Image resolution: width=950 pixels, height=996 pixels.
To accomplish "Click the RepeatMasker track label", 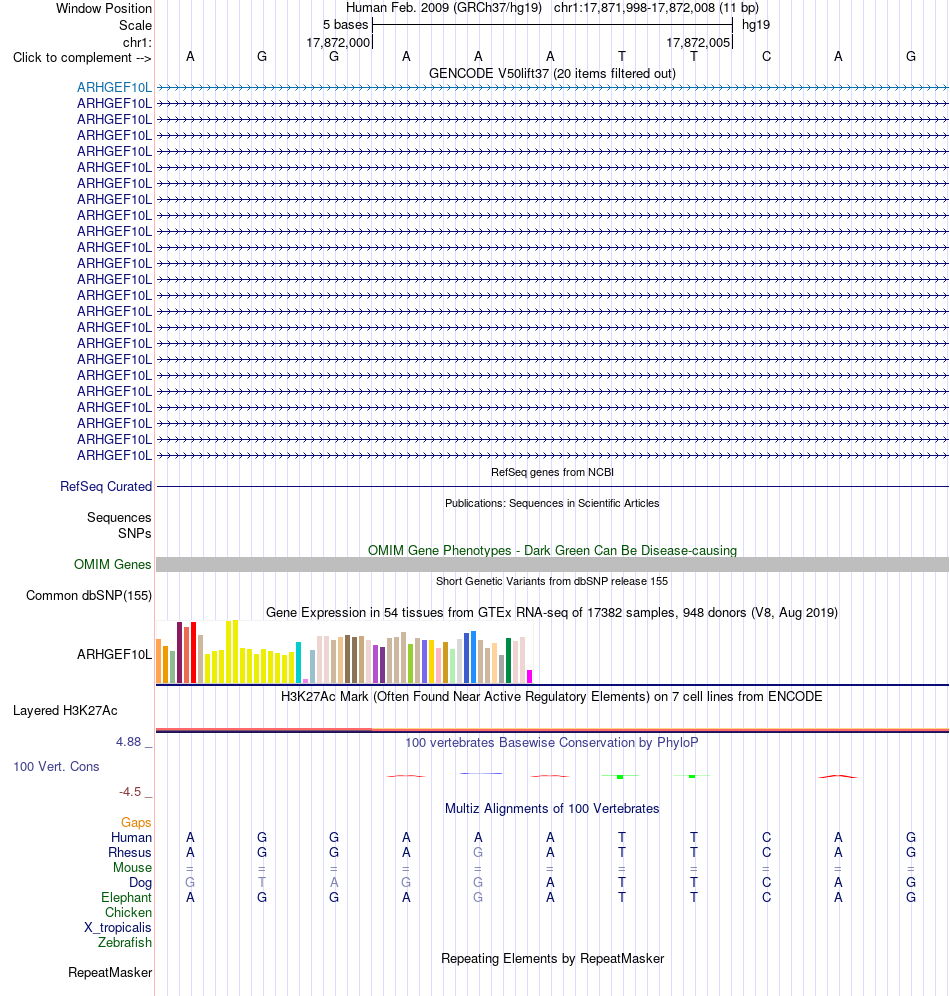I will pyautogui.click(x=110, y=972).
